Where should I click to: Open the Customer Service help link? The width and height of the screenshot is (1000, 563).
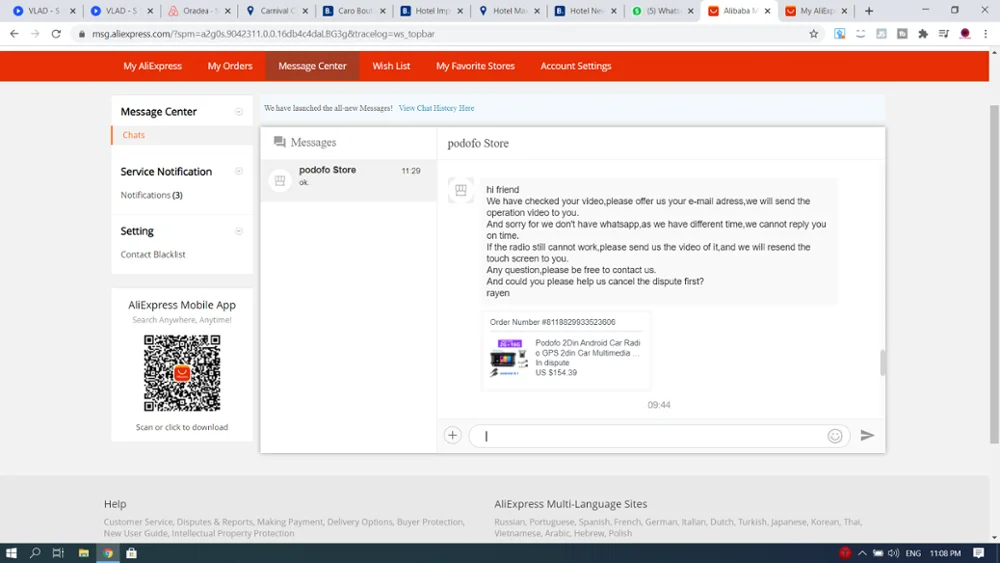138,522
